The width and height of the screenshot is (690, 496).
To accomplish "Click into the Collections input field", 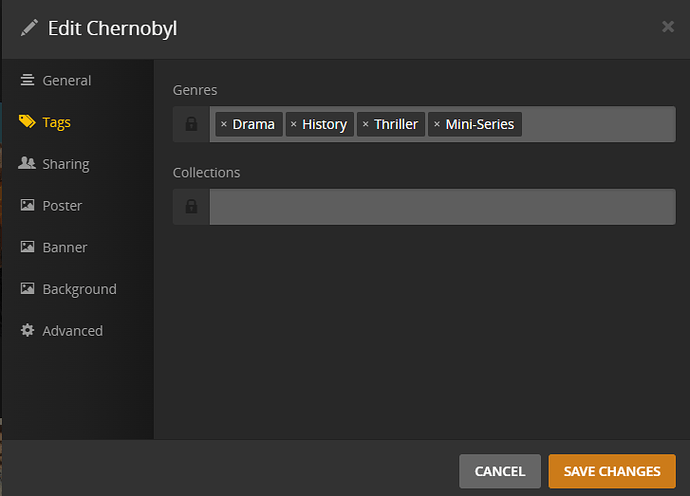I will click(x=443, y=207).
